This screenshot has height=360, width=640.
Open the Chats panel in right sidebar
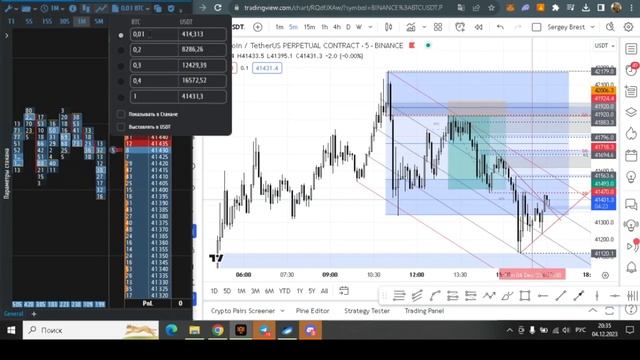[631, 204]
